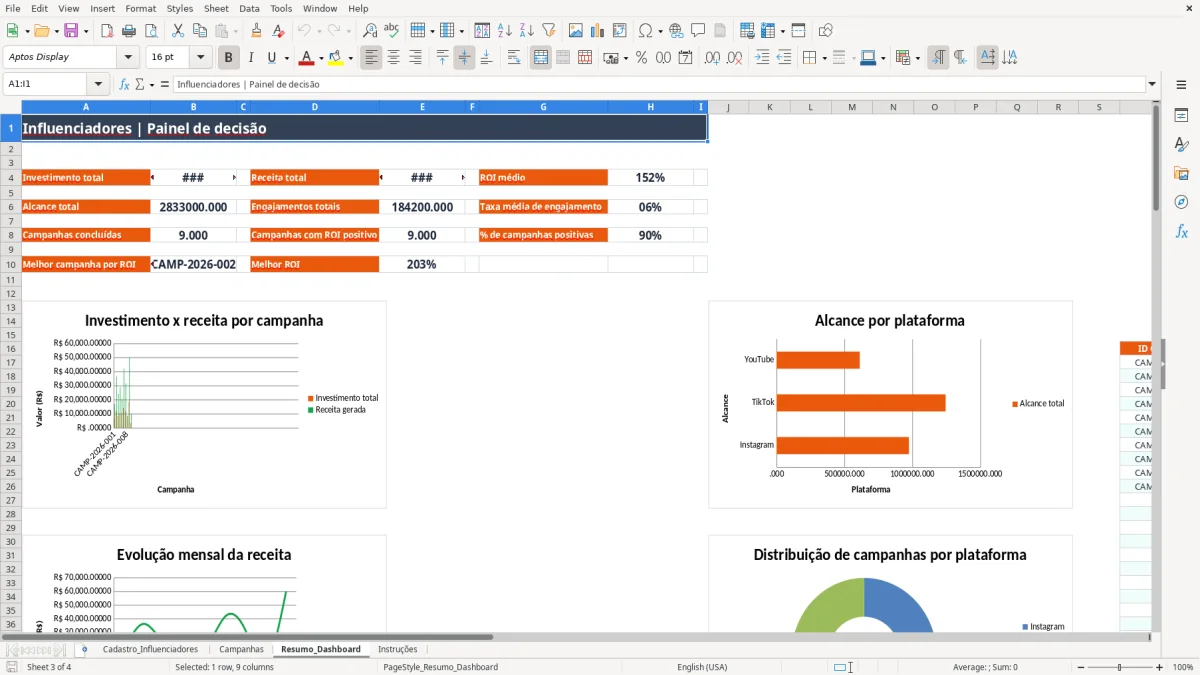Click the Insert Hyperlink icon
This screenshot has height=675, width=1200.
coord(676,31)
